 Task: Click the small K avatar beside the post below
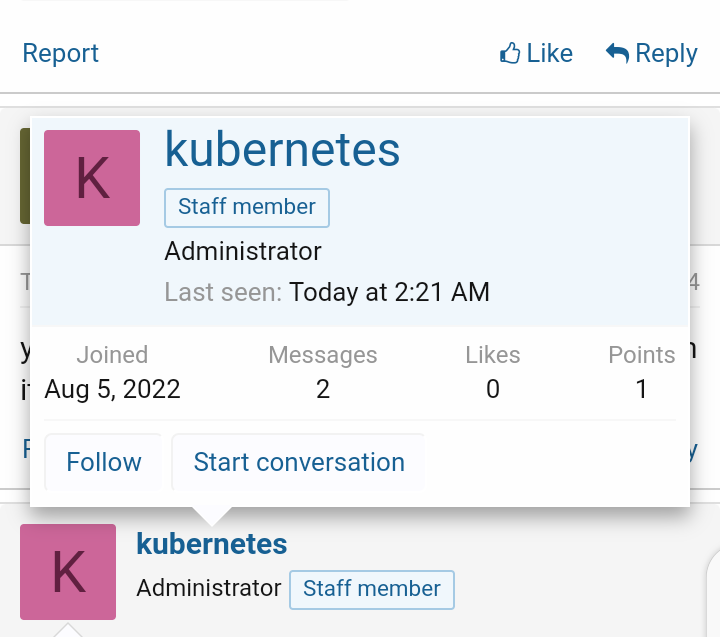[x=68, y=572]
